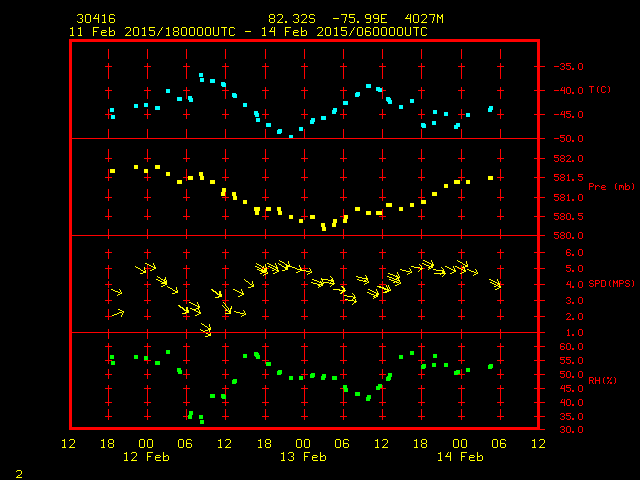This screenshot has height=480, width=640.
Task: Click the 82.32S latitude value
Action: tap(292, 19)
